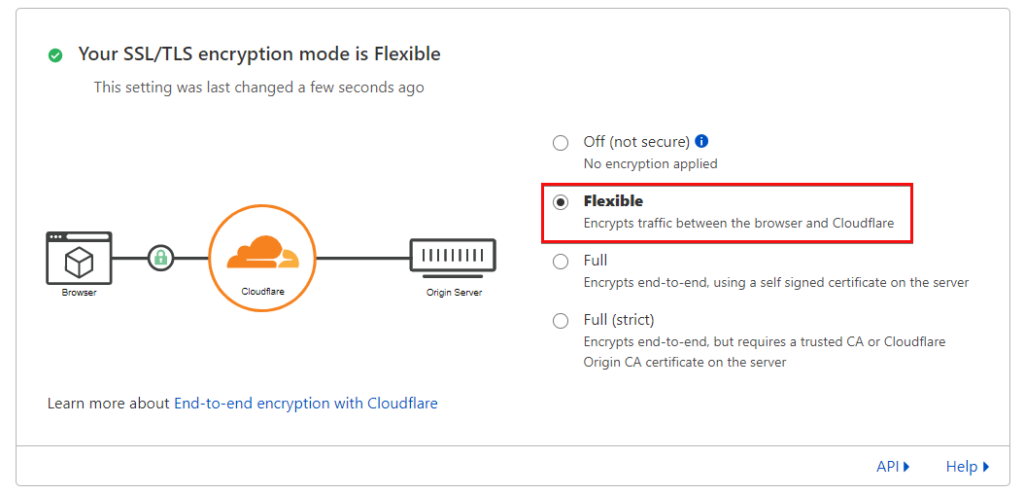Select the Flexible radio button
The image size is (1024, 494).
point(561,202)
